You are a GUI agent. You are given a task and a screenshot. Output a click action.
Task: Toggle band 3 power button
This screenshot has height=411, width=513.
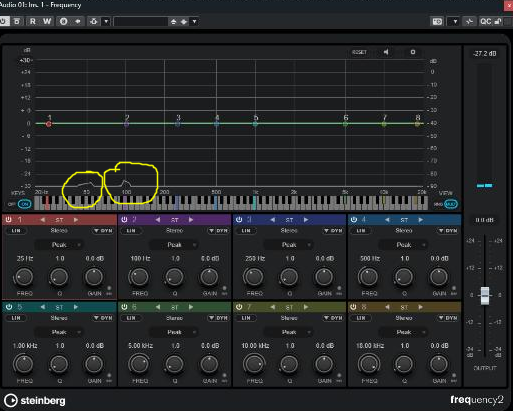pyautogui.click(x=239, y=219)
